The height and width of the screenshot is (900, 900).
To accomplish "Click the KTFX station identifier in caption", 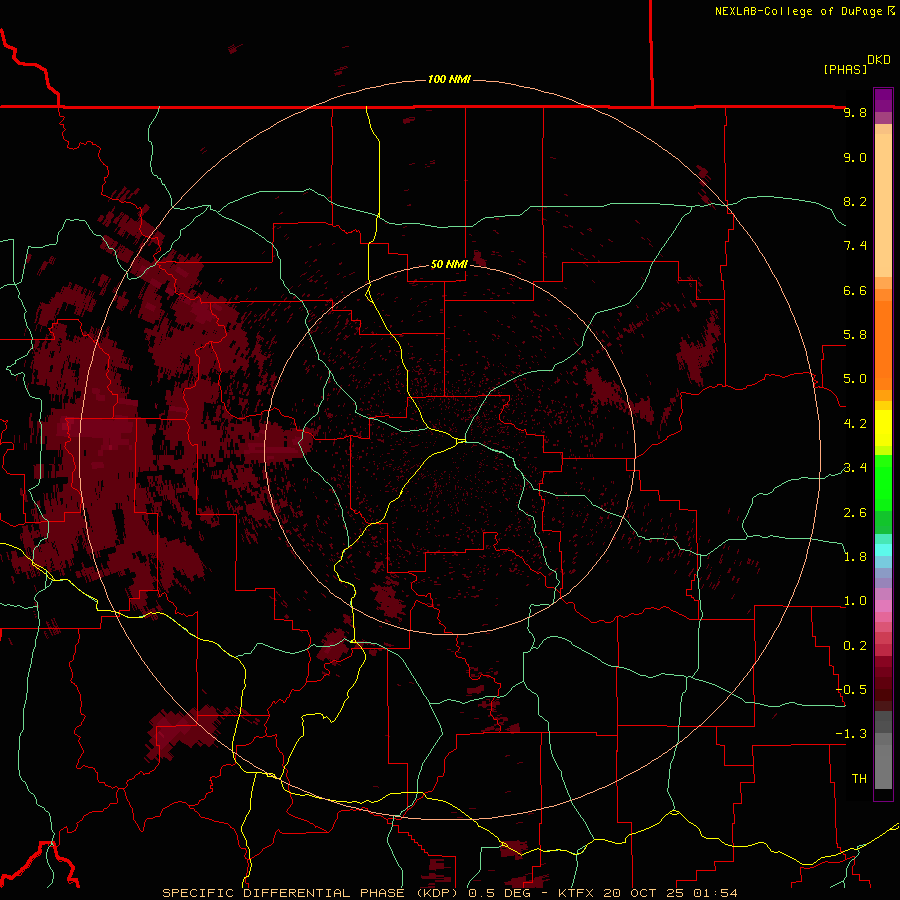I will (x=574, y=893).
